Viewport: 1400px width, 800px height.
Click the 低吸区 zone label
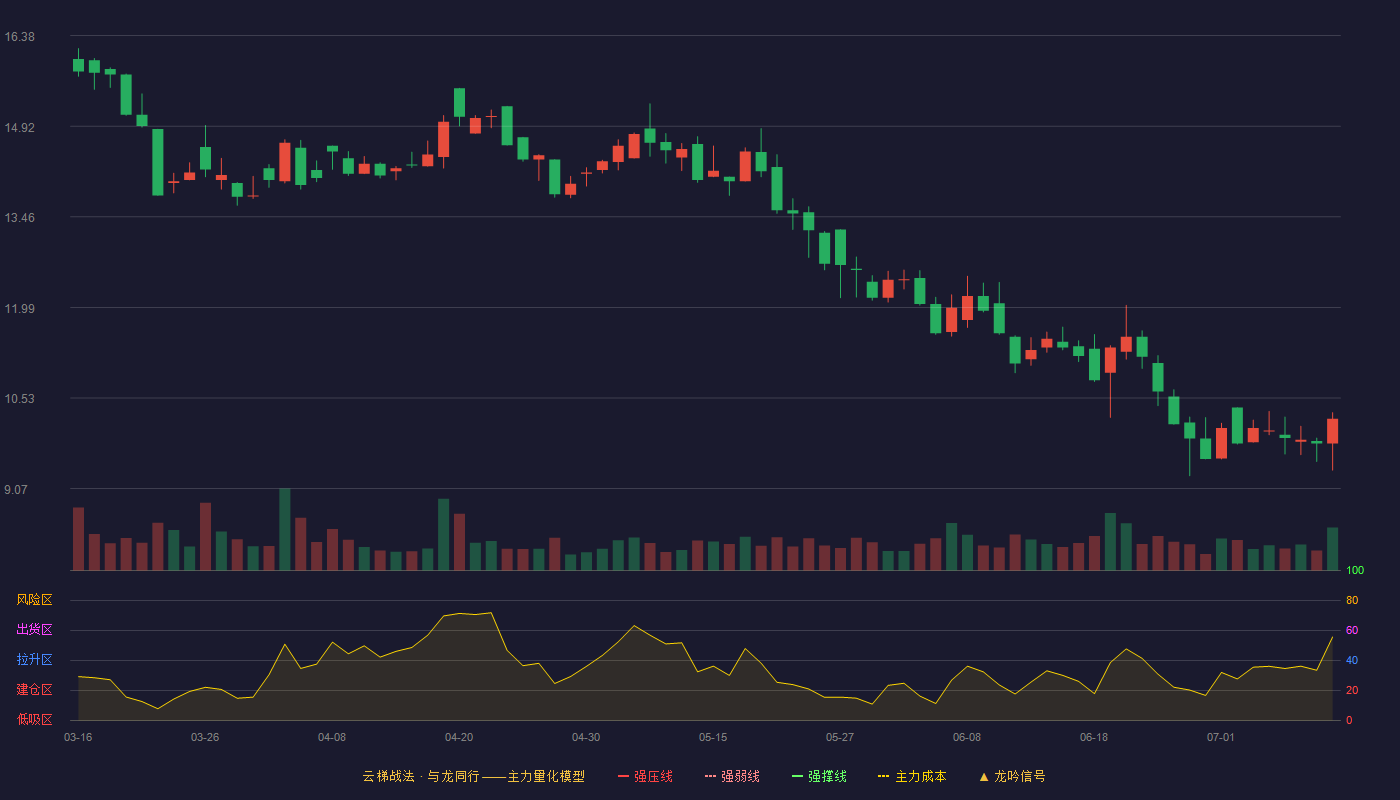[x=34, y=719]
